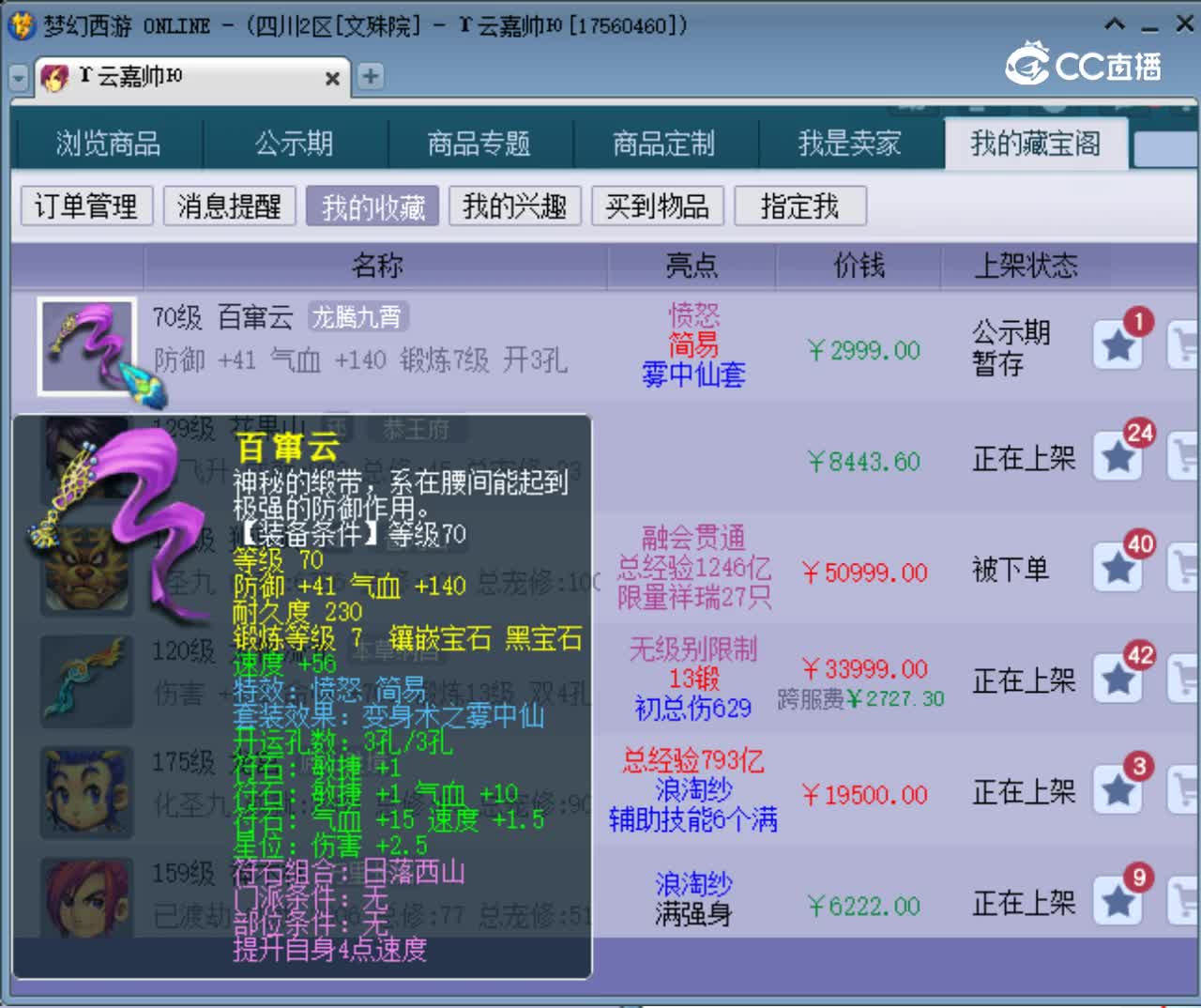Click the 159级 character avatar thumbnail
Image resolution: width=1201 pixels, height=1008 pixels.
click(x=86, y=897)
